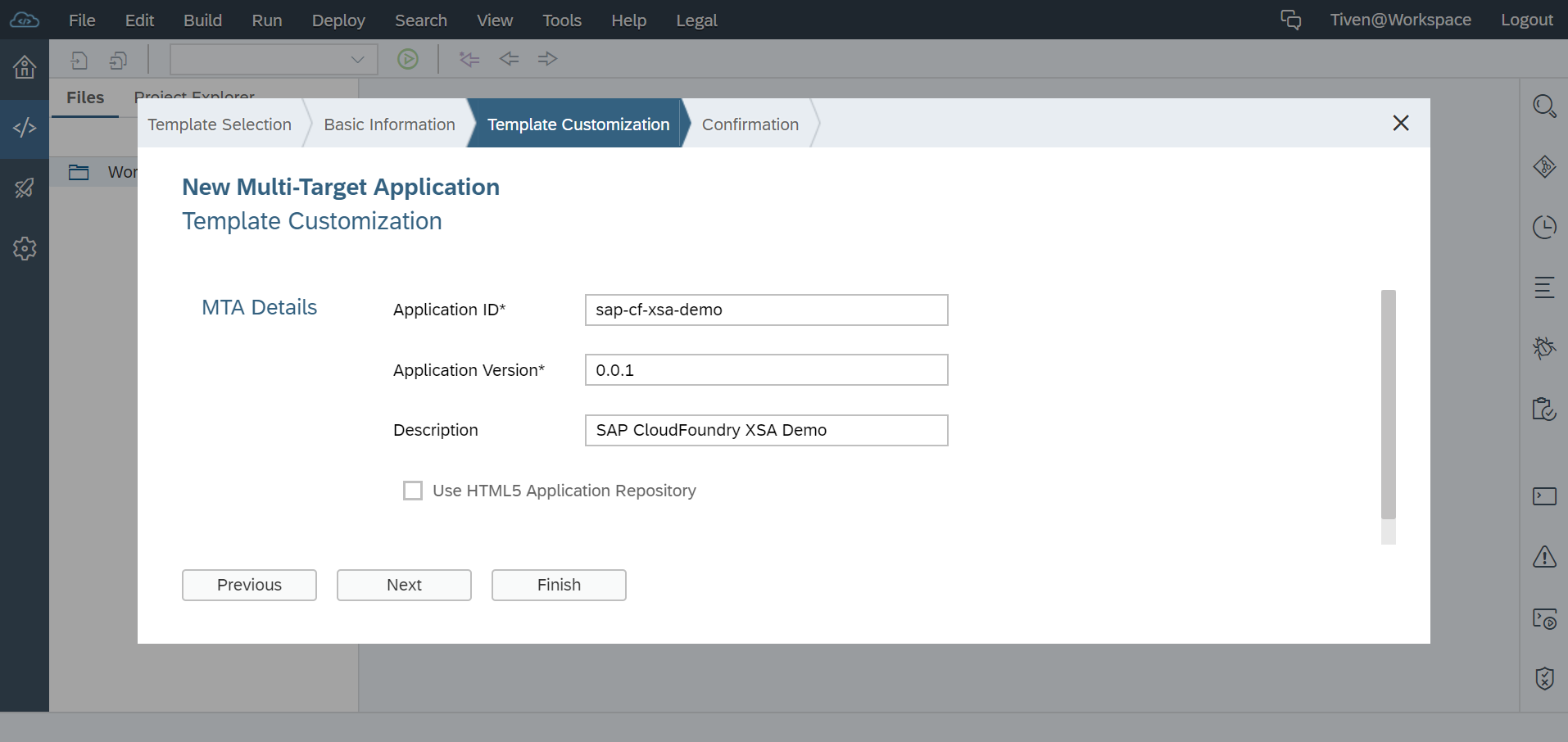Open the Outline pane lines icon
Viewport: 1568px width, 742px height.
pyautogui.click(x=1544, y=288)
